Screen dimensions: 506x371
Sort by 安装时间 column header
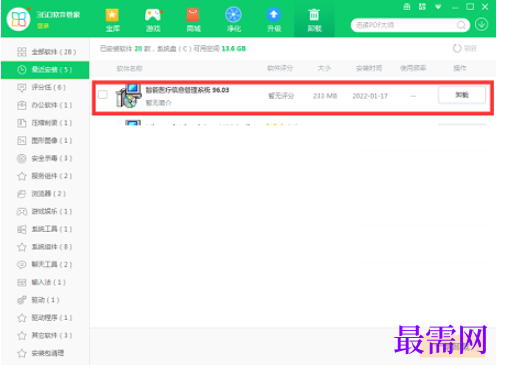point(369,68)
